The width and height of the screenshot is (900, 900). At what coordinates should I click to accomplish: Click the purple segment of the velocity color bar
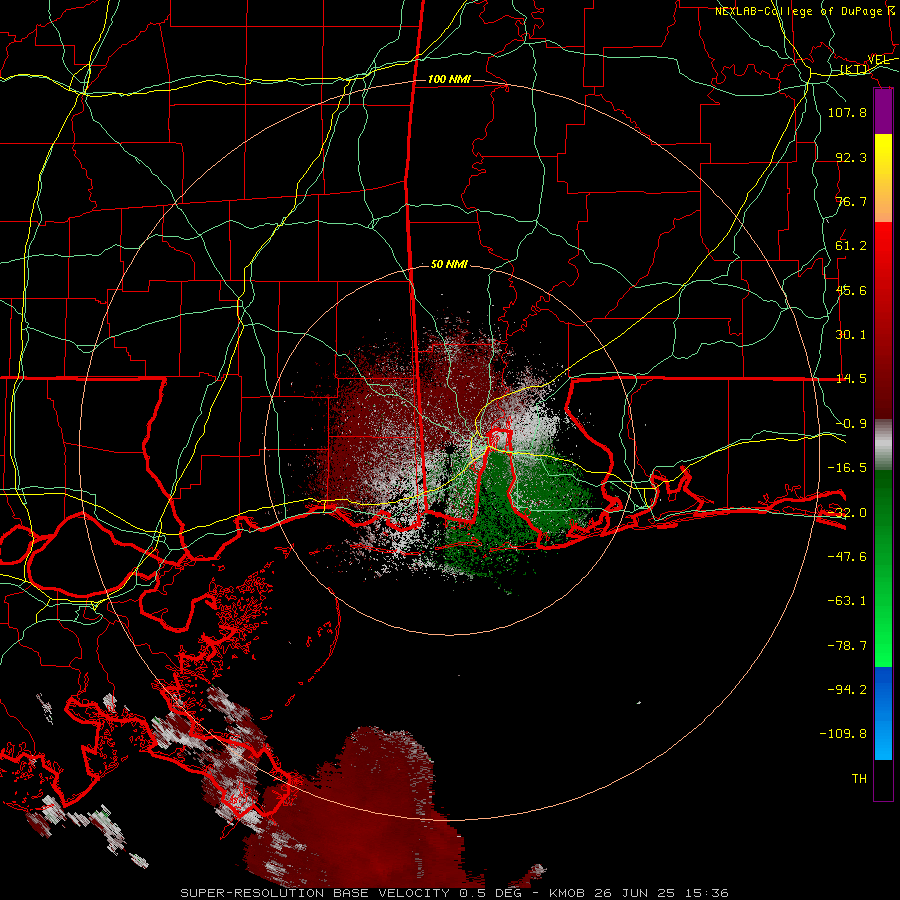883,112
